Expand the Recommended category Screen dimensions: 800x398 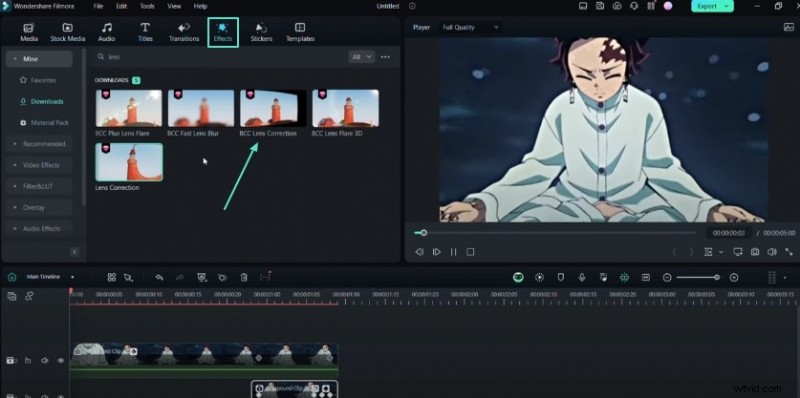point(39,144)
